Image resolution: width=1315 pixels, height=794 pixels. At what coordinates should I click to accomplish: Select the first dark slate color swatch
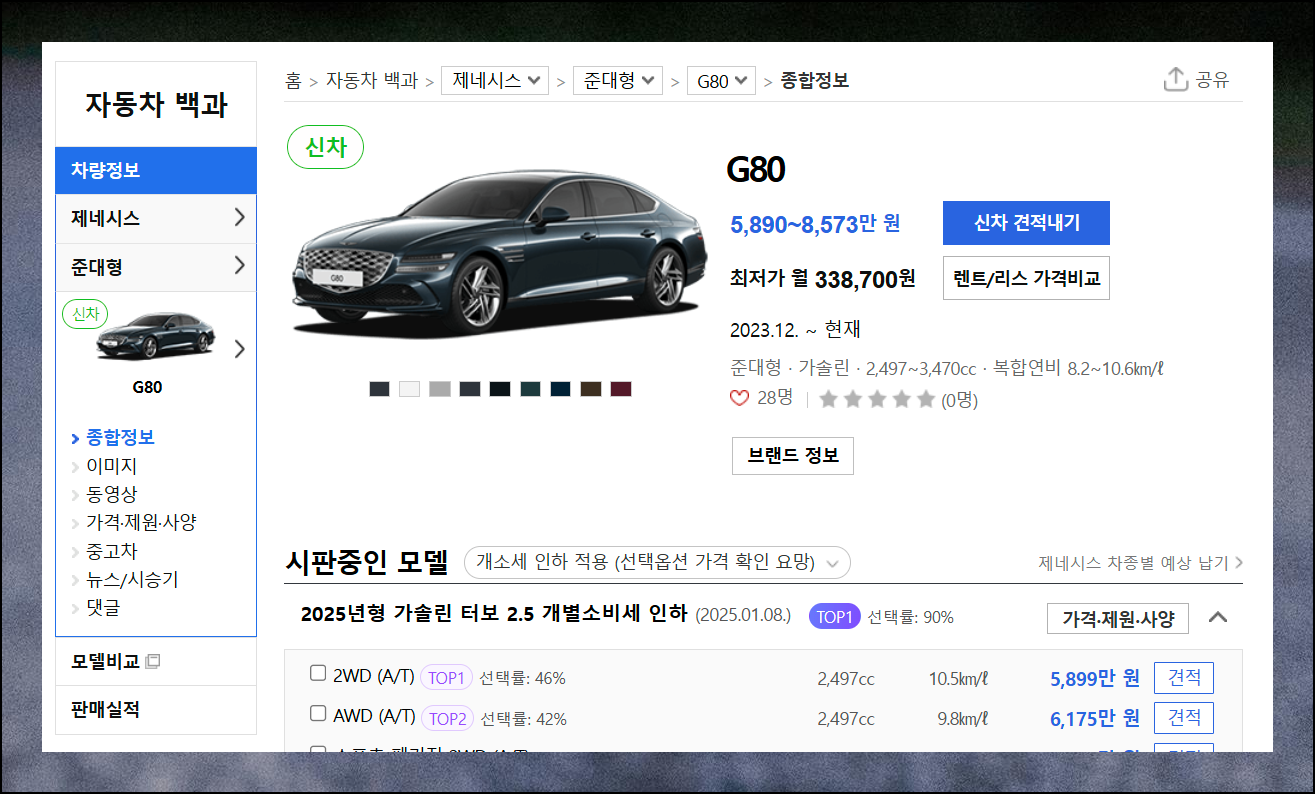tap(379, 389)
